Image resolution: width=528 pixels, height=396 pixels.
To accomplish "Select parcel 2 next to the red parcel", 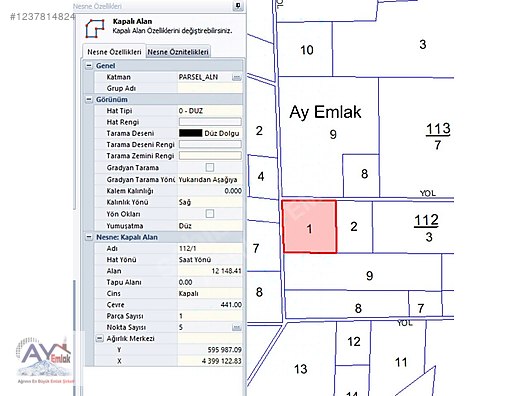I will coord(354,227).
